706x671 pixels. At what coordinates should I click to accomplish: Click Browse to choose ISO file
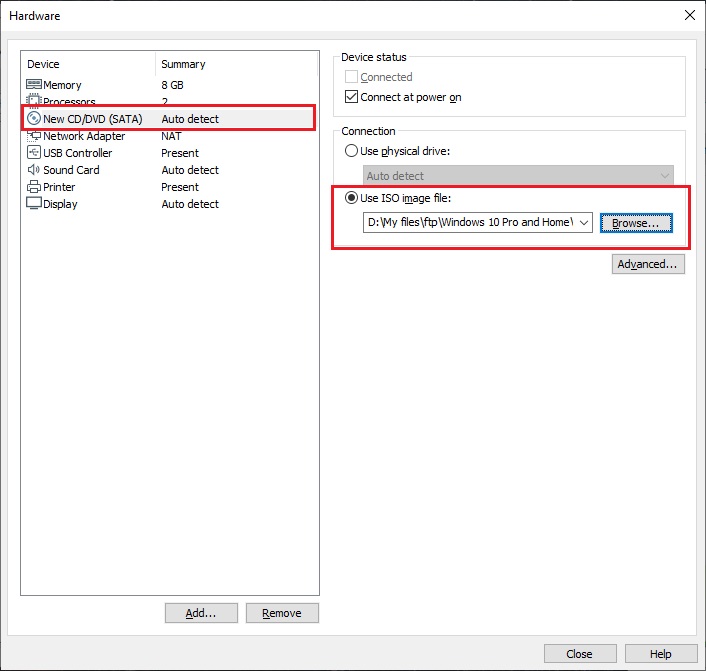(x=636, y=223)
